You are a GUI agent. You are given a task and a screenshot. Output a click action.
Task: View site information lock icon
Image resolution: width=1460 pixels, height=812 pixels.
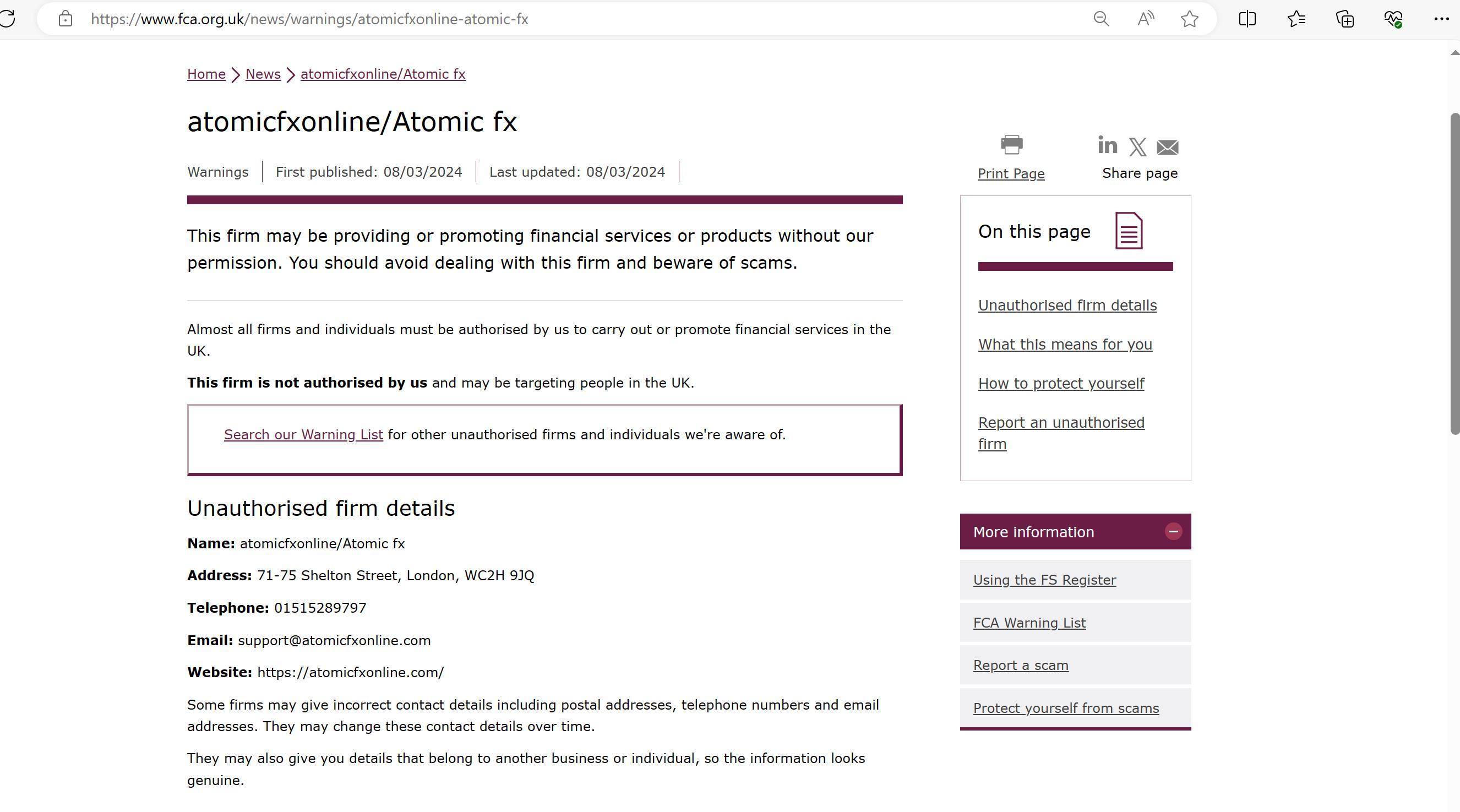point(65,19)
